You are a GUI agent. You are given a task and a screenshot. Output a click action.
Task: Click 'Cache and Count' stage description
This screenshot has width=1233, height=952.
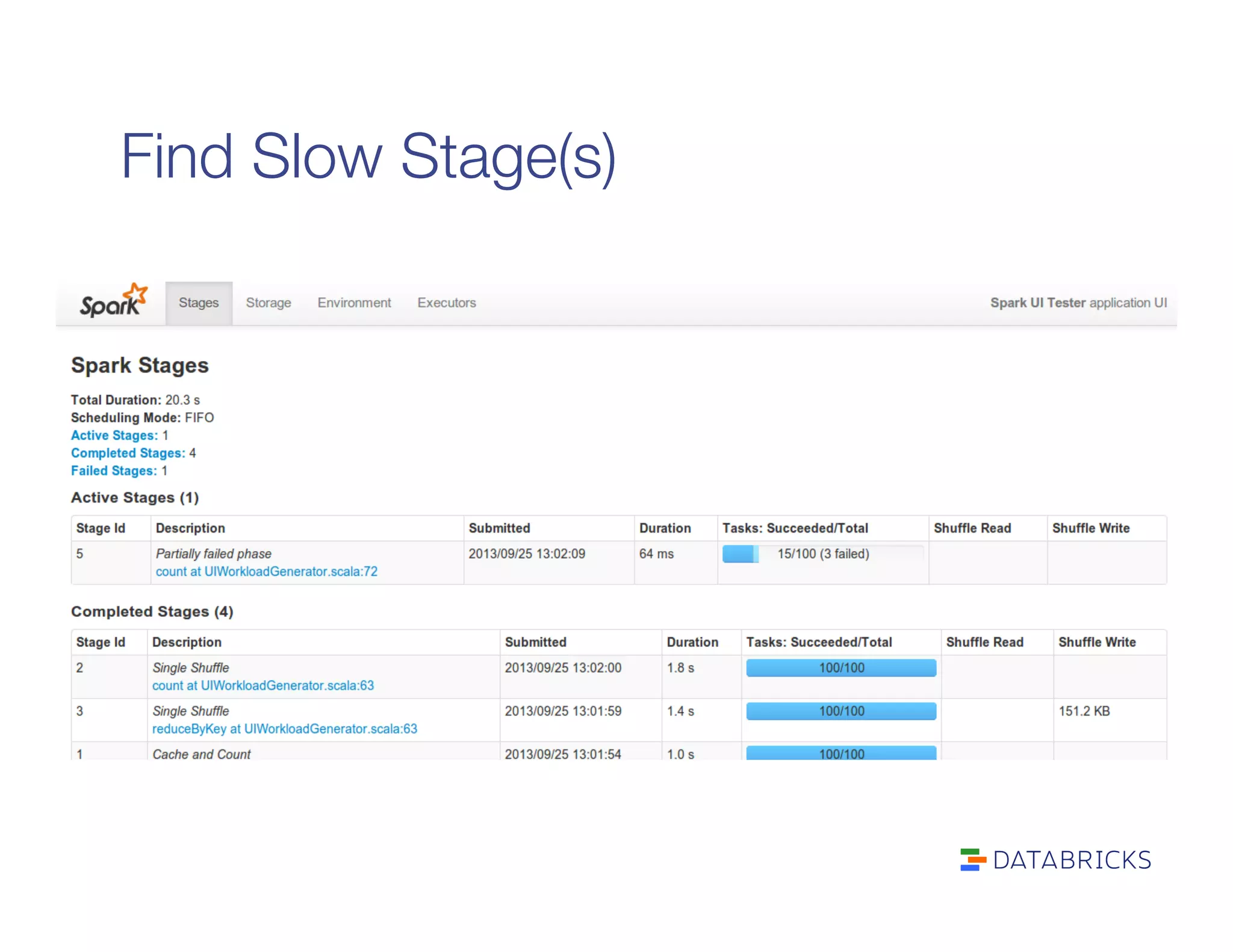click(202, 754)
